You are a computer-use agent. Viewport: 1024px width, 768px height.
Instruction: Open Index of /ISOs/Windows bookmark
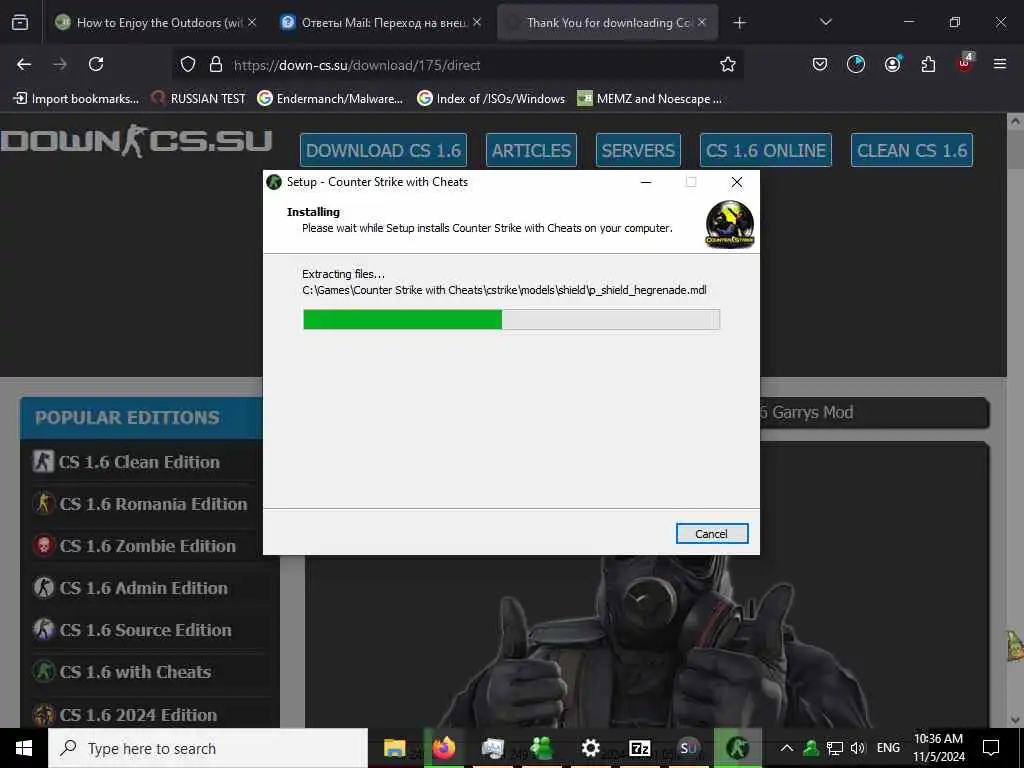(x=491, y=99)
